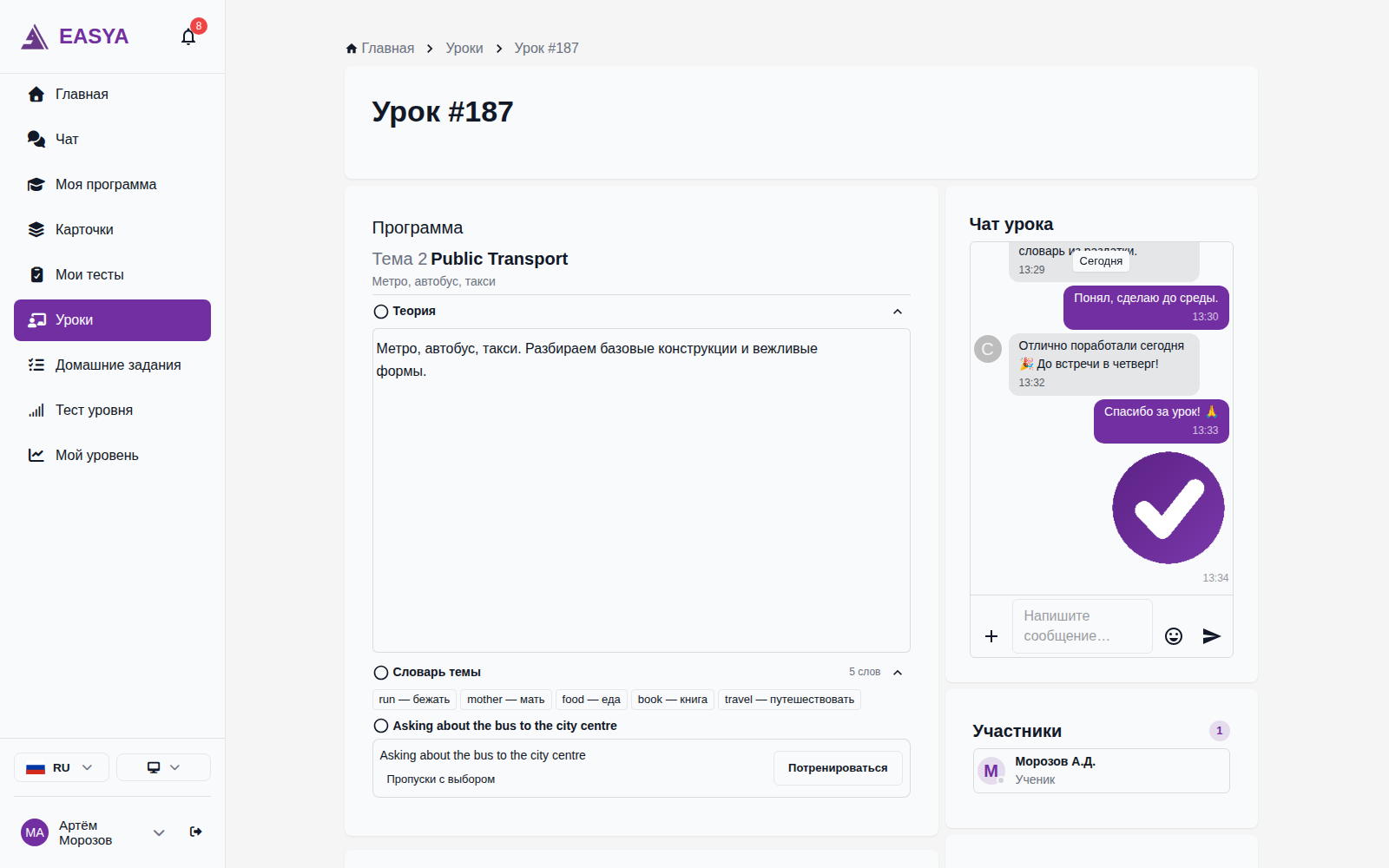Screen dimensions: 1389x868
Task: Open the display theme dropdown
Action: [163, 767]
